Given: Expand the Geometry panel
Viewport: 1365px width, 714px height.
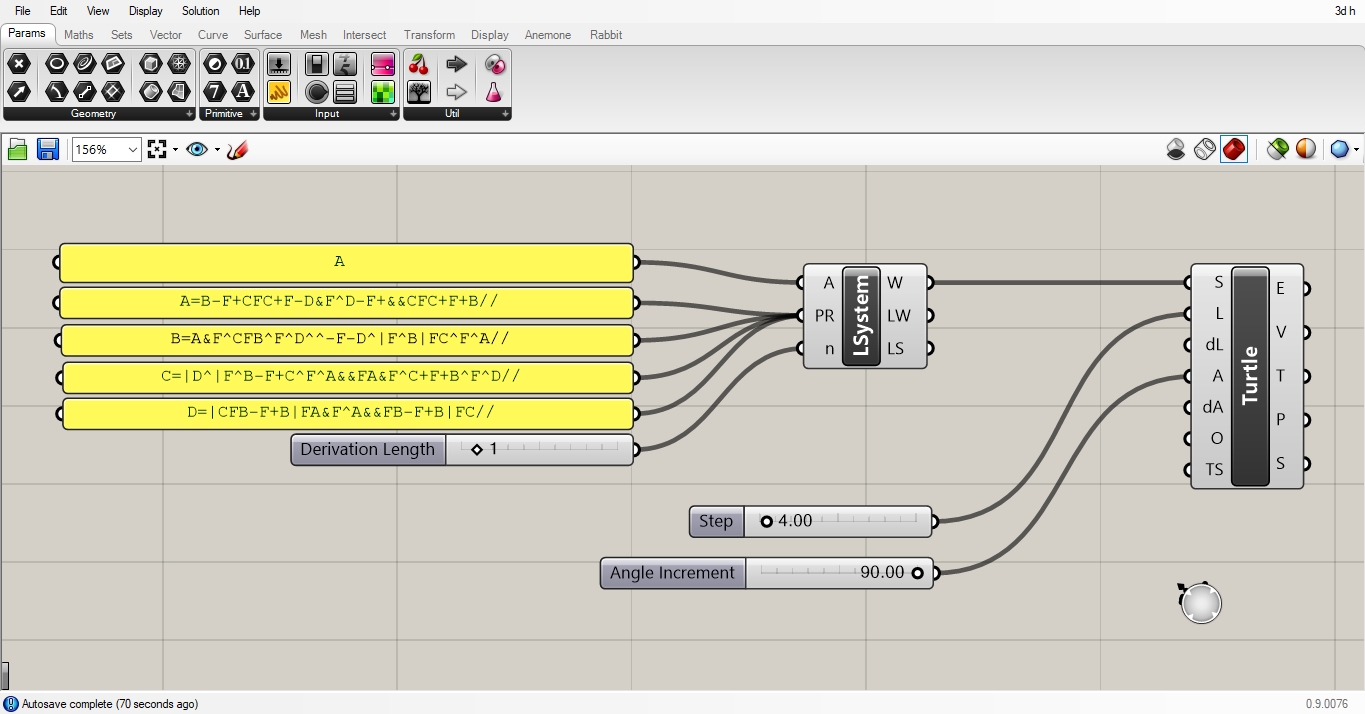Looking at the screenshot, I should [x=189, y=114].
